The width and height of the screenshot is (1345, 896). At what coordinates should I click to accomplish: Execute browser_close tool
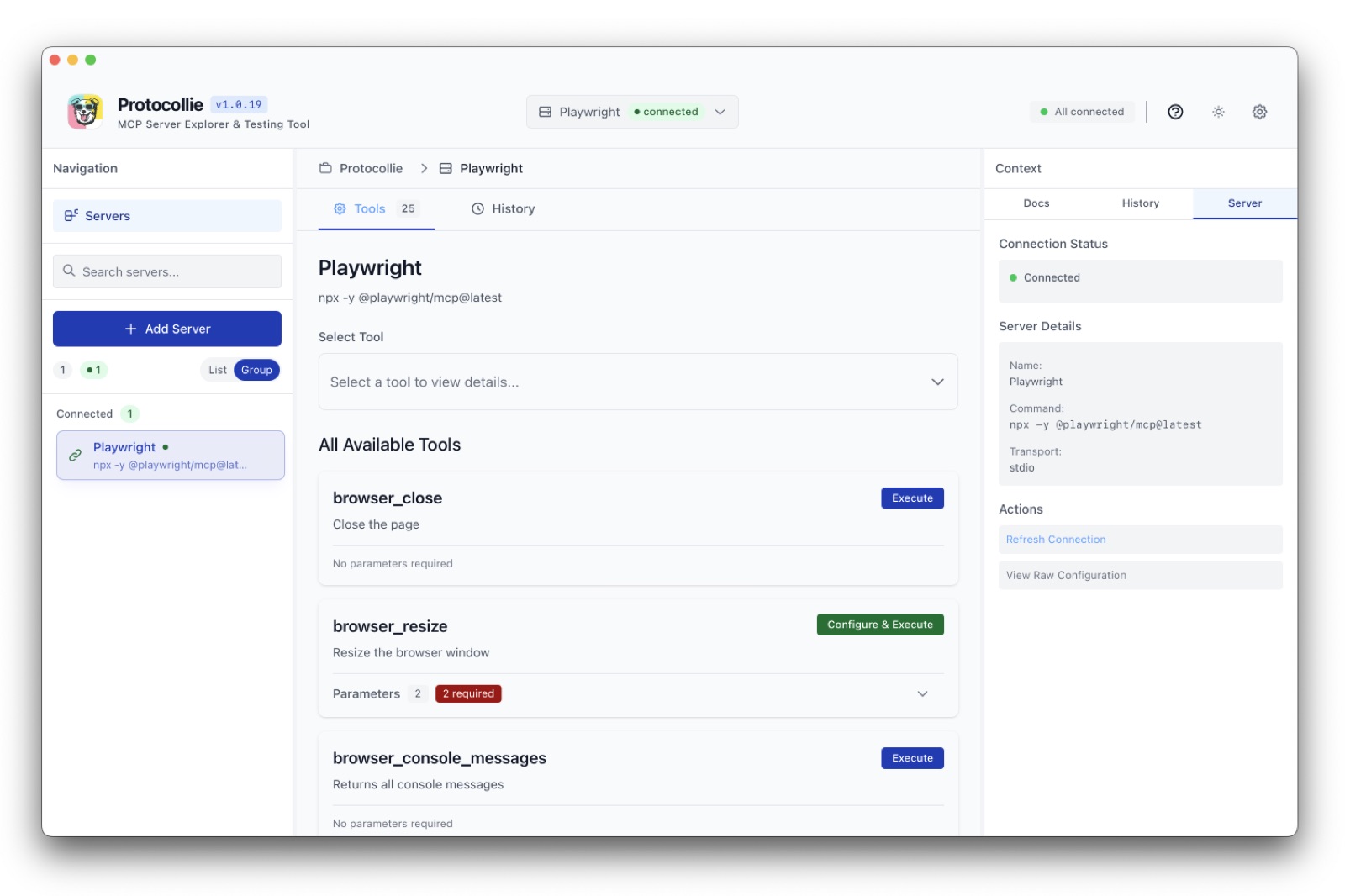click(912, 498)
